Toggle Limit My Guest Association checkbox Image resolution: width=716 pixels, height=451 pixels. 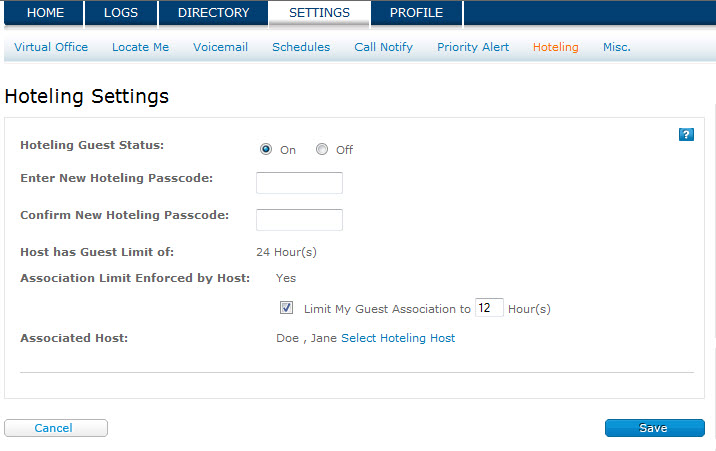tap(286, 308)
